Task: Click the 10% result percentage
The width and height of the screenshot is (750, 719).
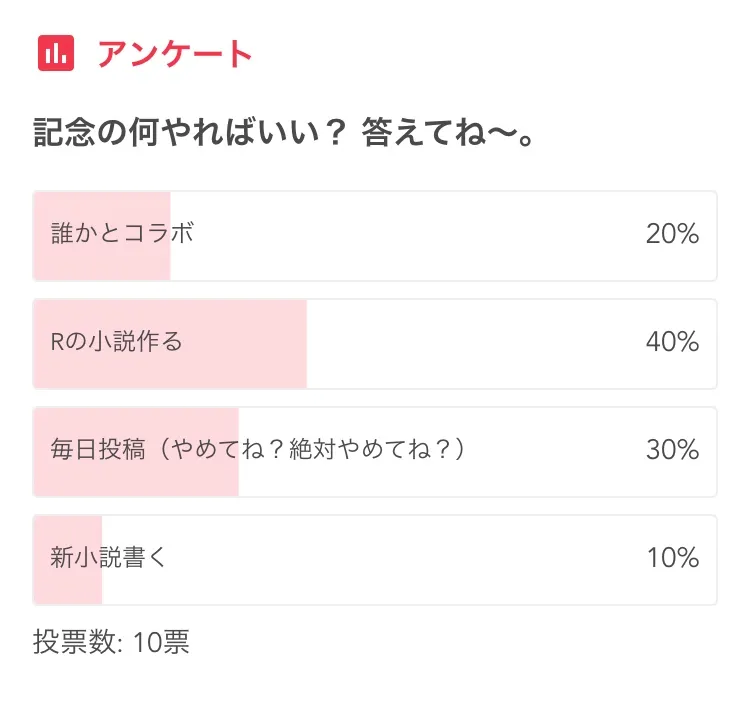Action: click(671, 559)
